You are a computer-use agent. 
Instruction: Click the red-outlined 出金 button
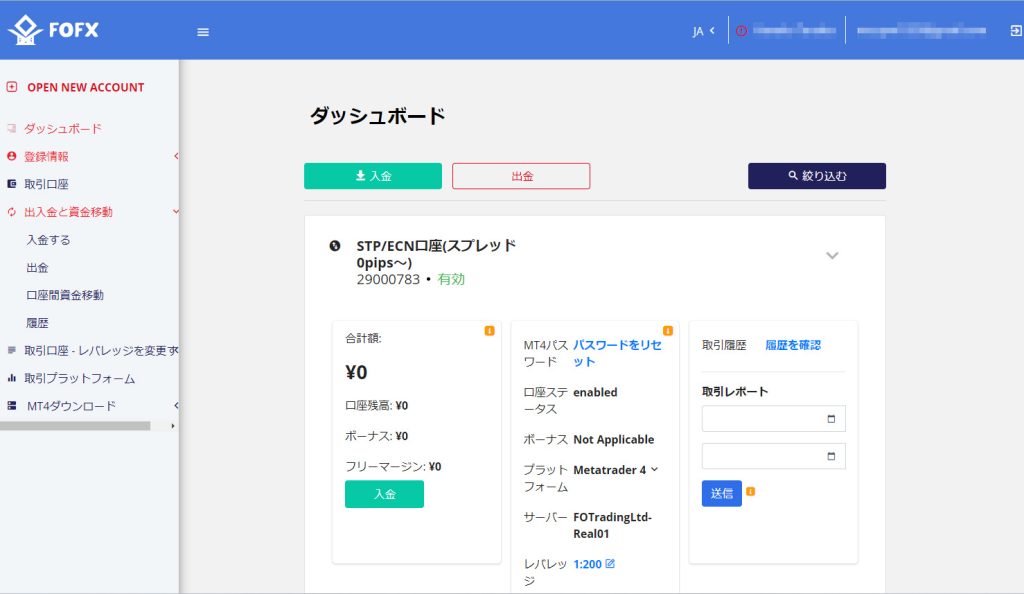point(521,176)
